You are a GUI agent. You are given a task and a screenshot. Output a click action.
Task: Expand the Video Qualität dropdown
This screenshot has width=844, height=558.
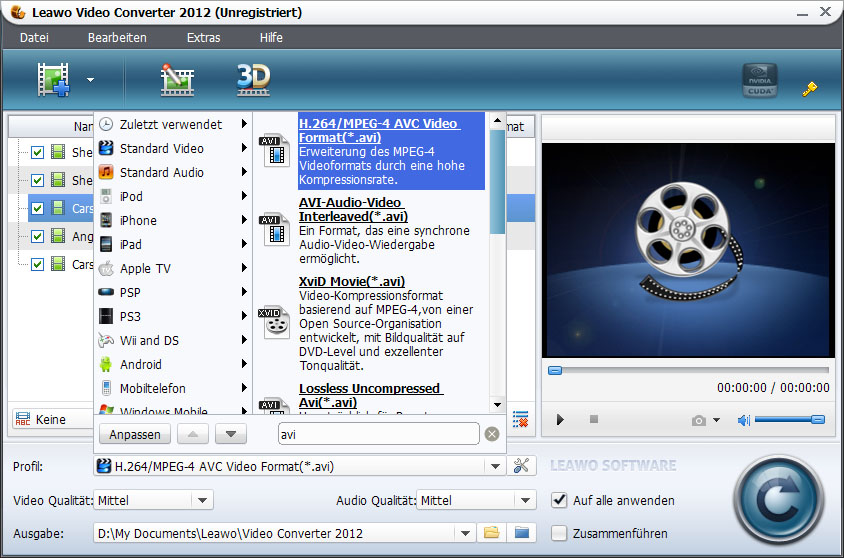202,500
